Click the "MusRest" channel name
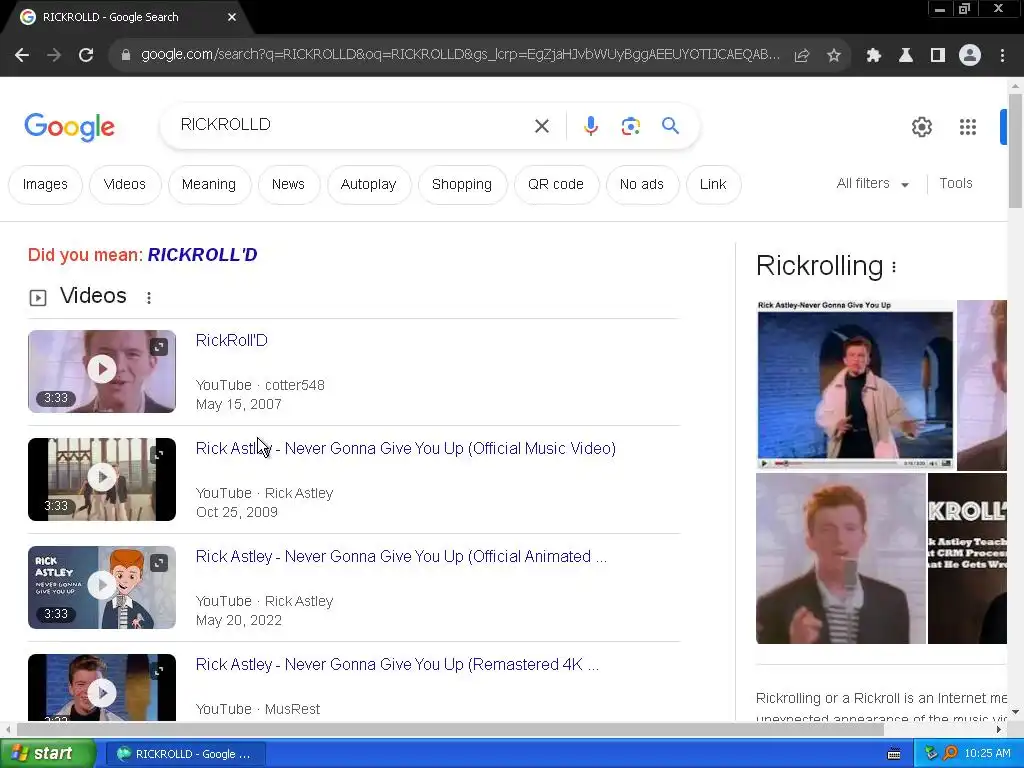Viewport: 1024px width, 768px height. coord(292,709)
